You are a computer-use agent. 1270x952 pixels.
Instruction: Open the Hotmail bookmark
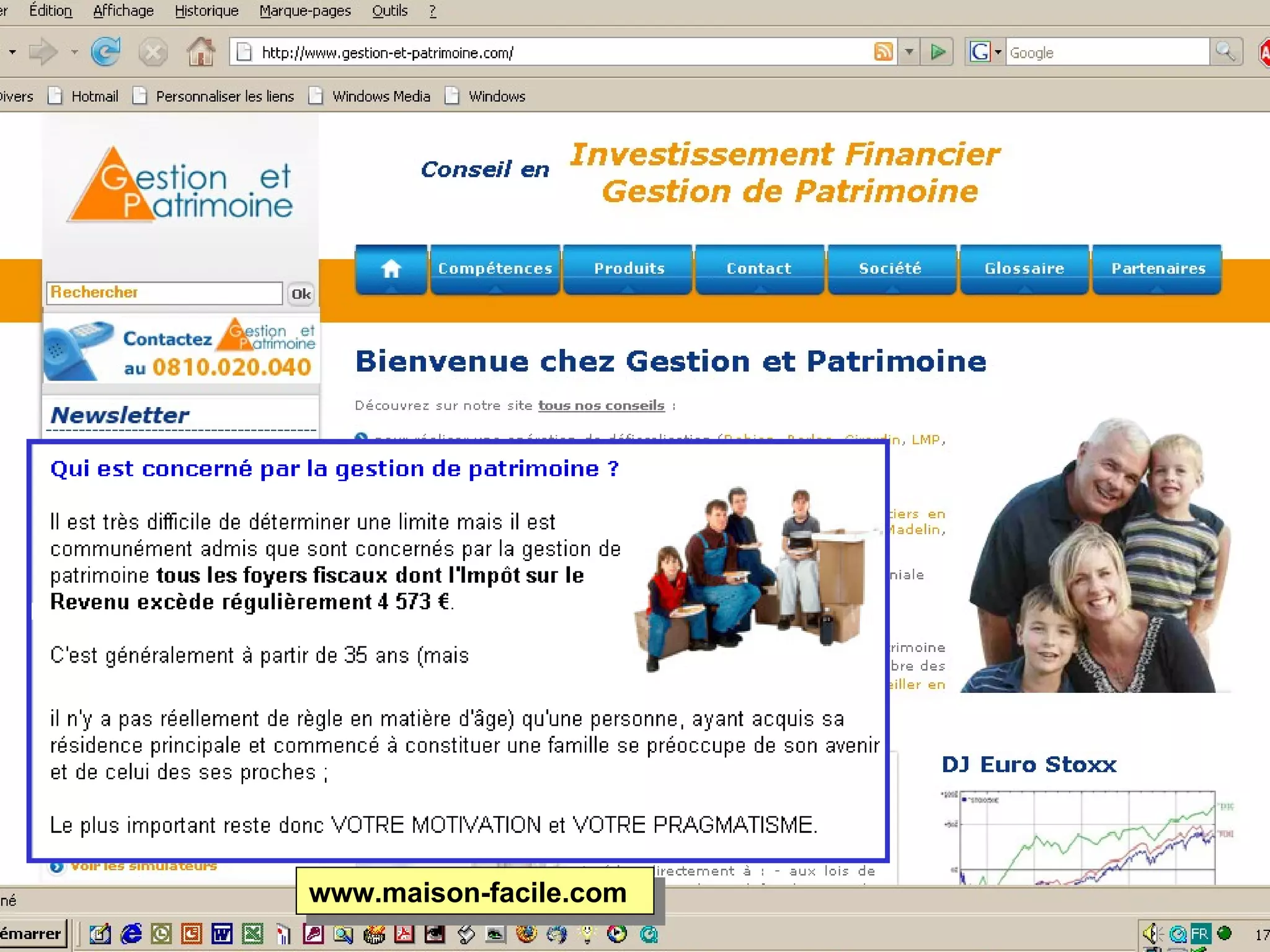click(x=84, y=96)
